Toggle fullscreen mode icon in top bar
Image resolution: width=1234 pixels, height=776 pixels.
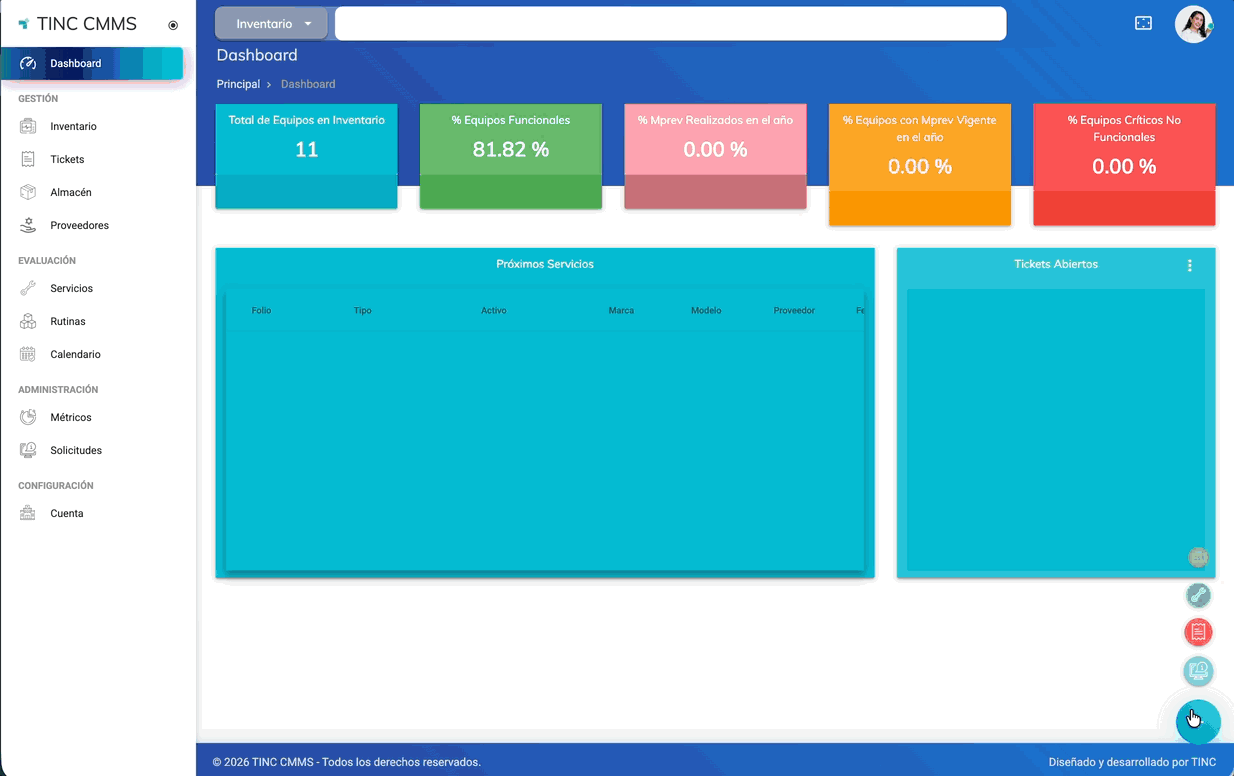click(1143, 23)
